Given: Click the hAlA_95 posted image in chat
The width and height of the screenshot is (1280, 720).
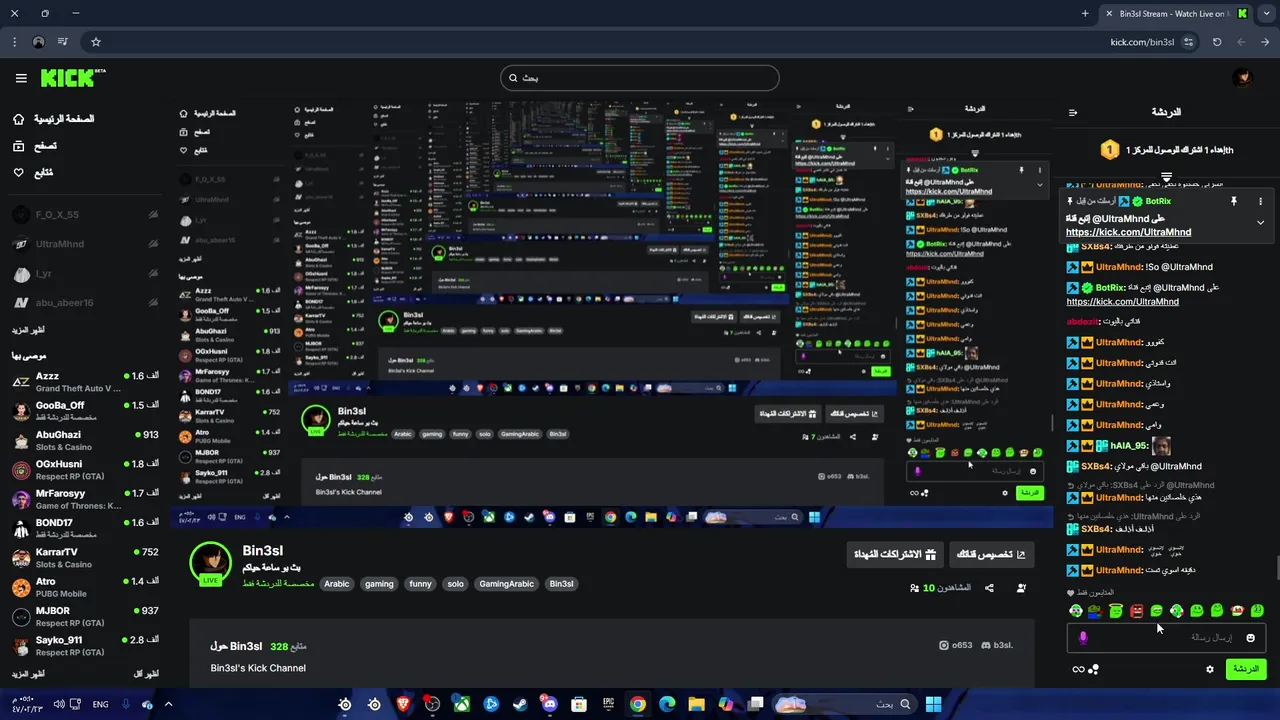Looking at the screenshot, I should [x=1161, y=446].
